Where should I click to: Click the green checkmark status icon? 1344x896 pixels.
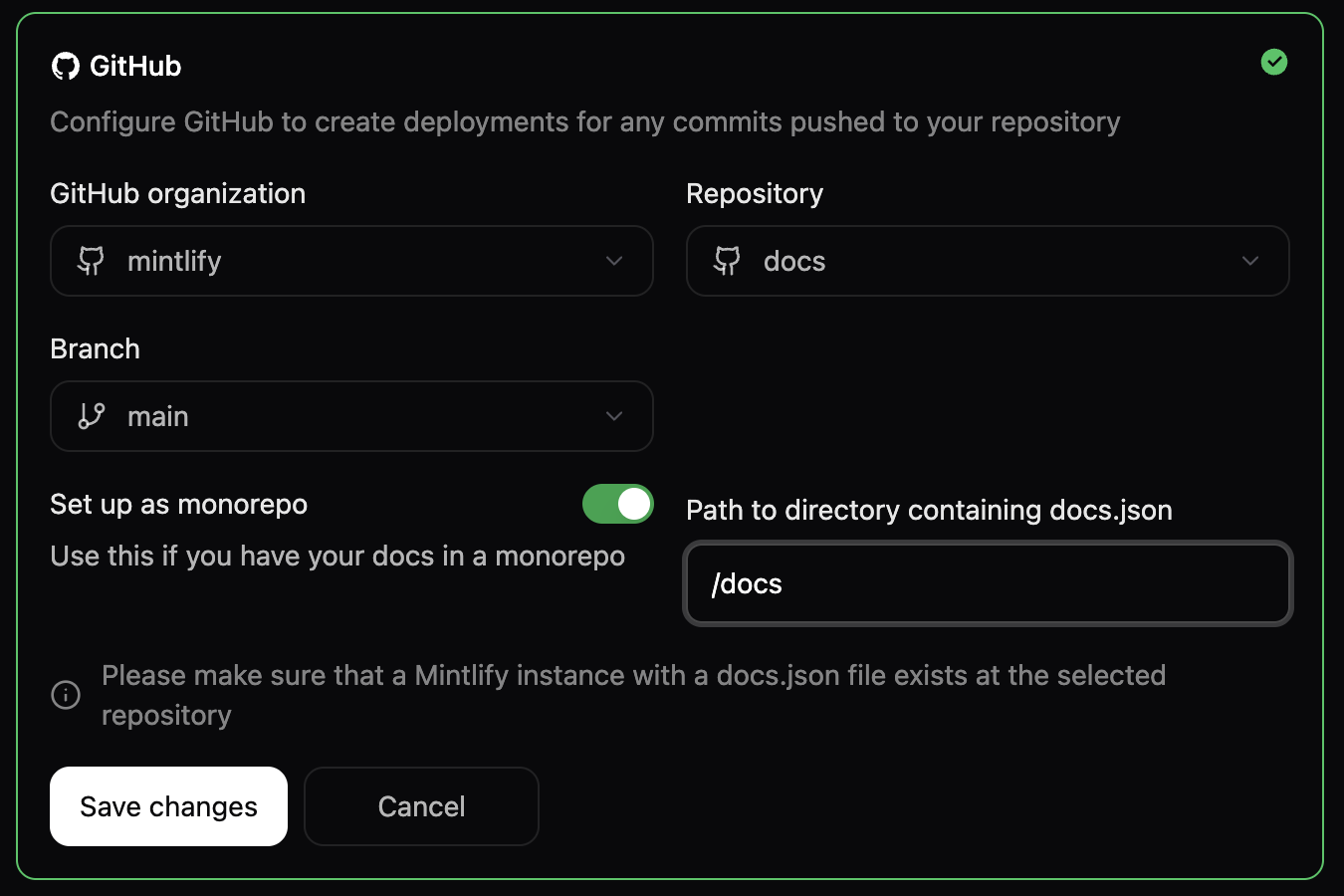coord(1274,62)
